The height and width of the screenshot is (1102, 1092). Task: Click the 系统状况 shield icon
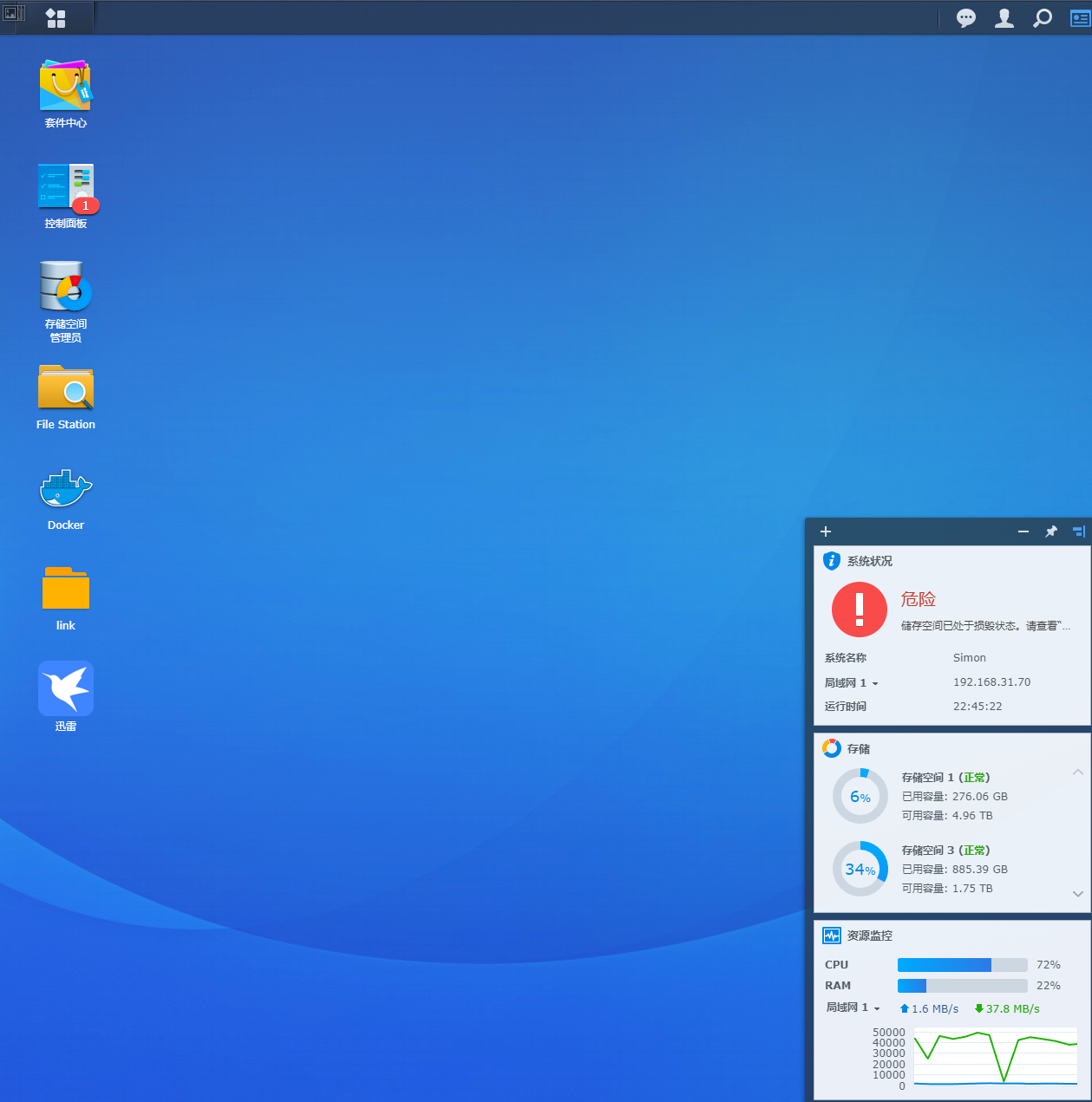[x=832, y=561]
